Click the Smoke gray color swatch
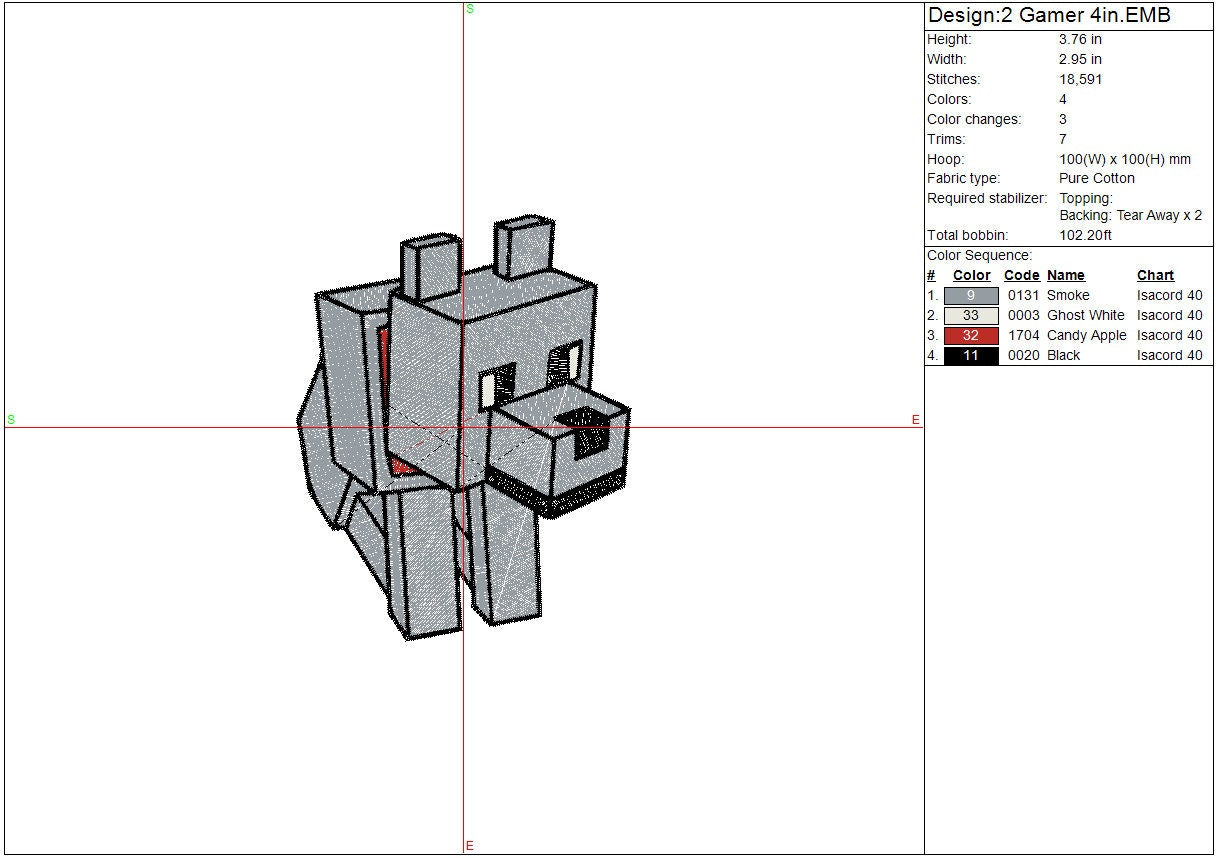The height and width of the screenshot is (858, 1218). 970,296
